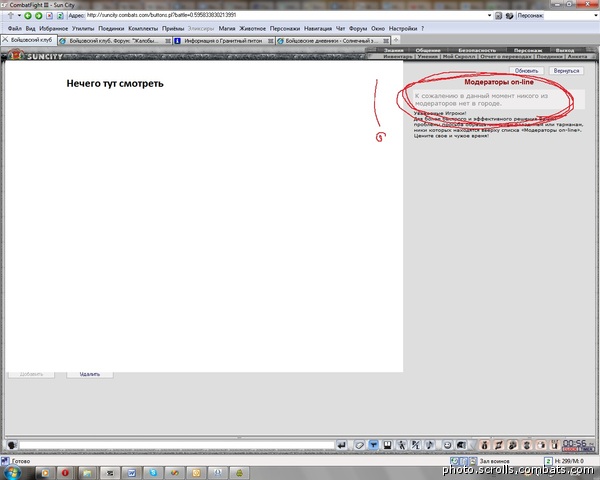Image resolution: width=600 pixels, height=480 pixels.
Task: Click the masks icon next to Персонаж
Action: [509, 16]
